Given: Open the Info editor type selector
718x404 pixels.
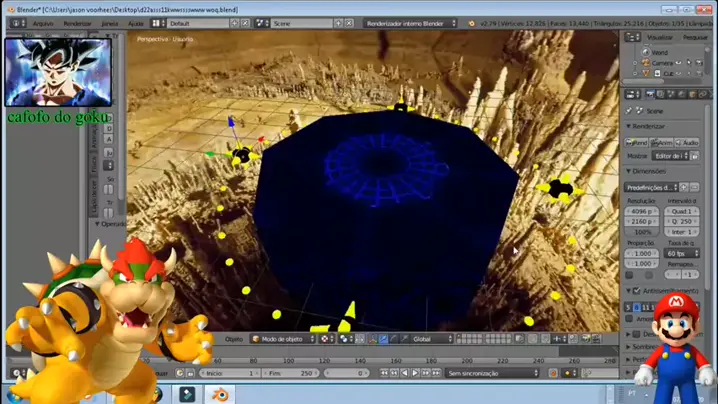Looking at the screenshot, I should pos(17,23).
